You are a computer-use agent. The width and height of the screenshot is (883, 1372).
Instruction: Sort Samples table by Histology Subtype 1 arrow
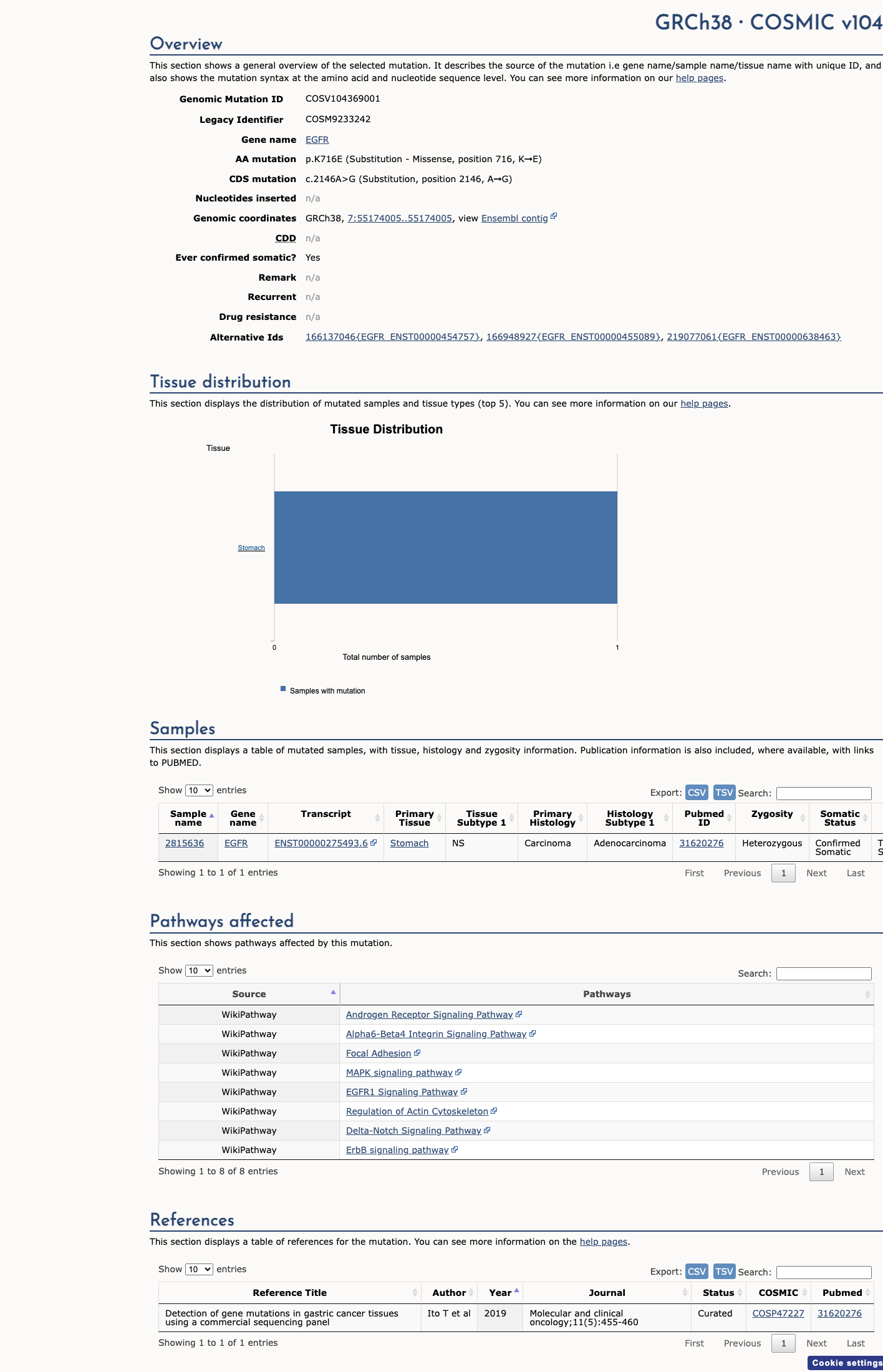[x=666, y=818]
